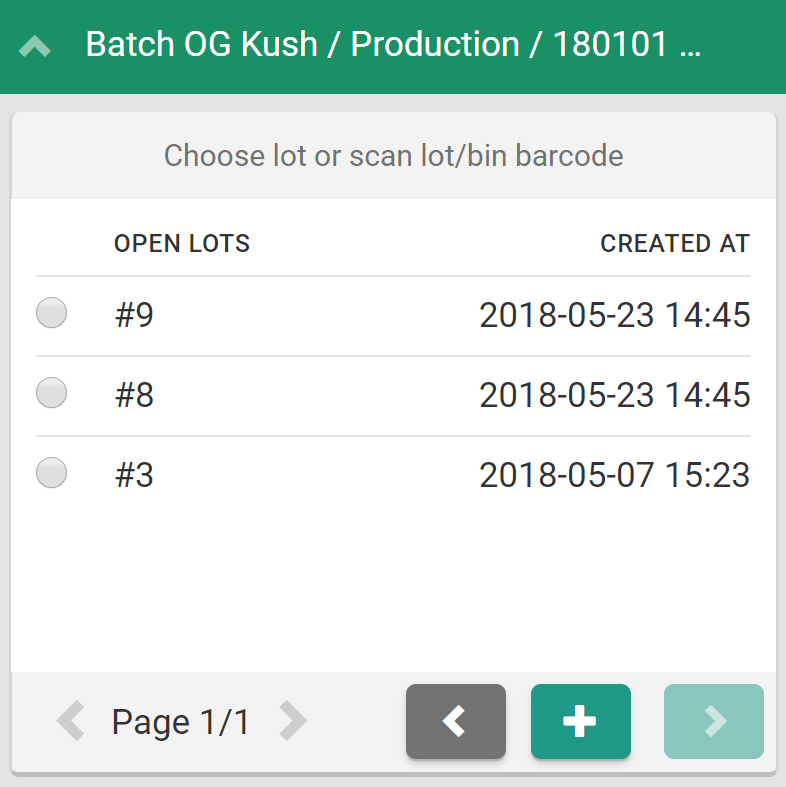Screen dimensions: 786x787
Task: Click lot #8's created date
Action: [614, 395]
